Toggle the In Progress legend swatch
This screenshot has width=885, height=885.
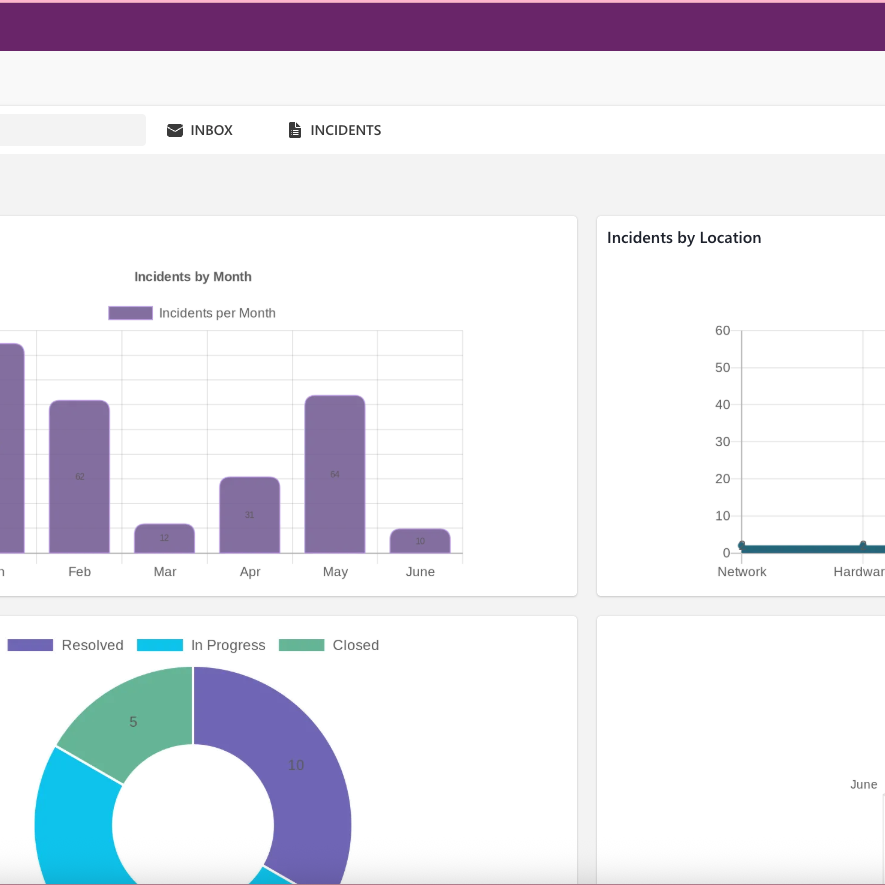click(x=160, y=645)
